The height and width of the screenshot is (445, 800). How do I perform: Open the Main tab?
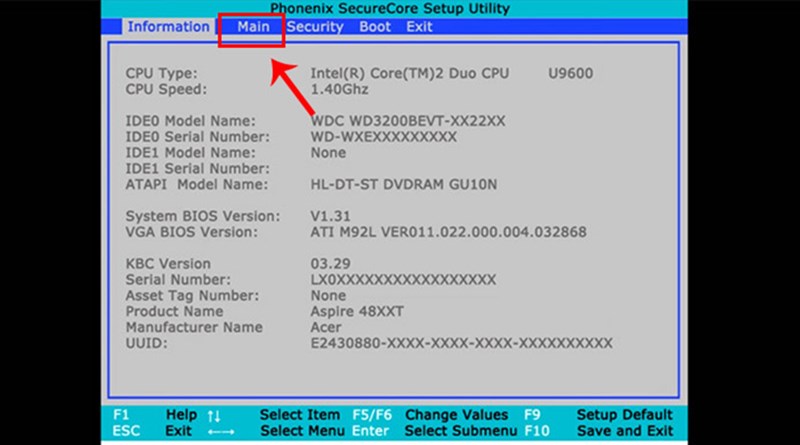coord(253,27)
